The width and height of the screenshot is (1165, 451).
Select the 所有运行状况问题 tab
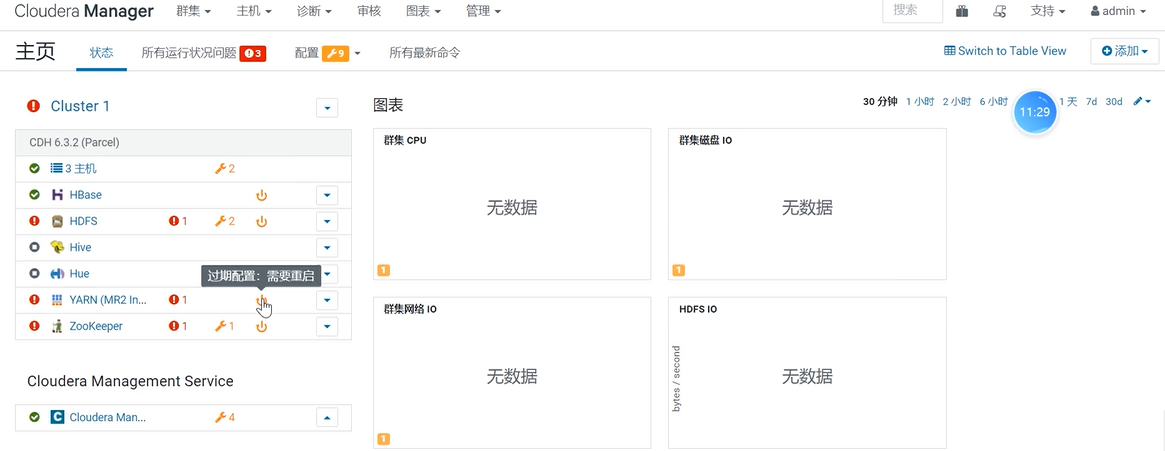point(204,53)
